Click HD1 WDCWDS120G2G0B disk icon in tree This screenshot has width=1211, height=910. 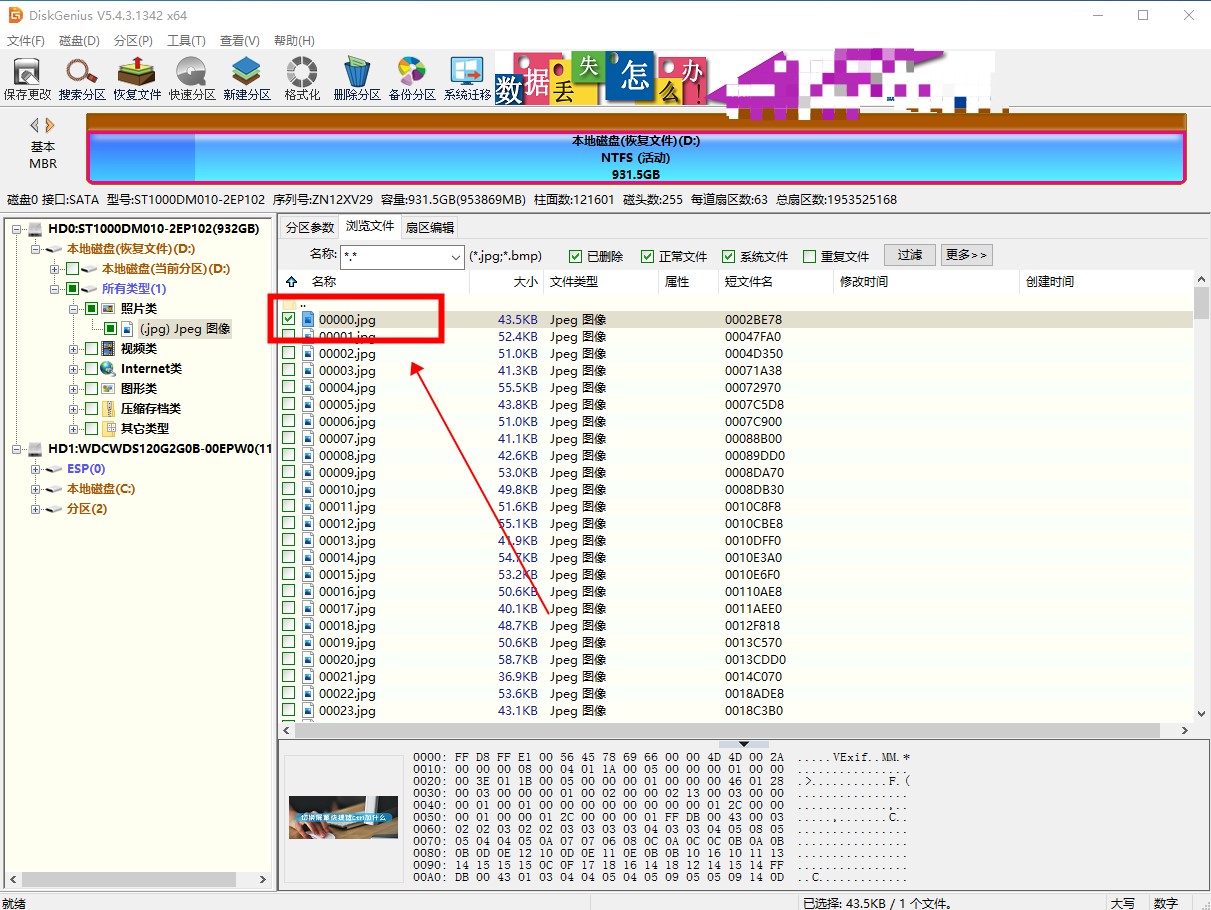pyautogui.click(x=36, y=449)
